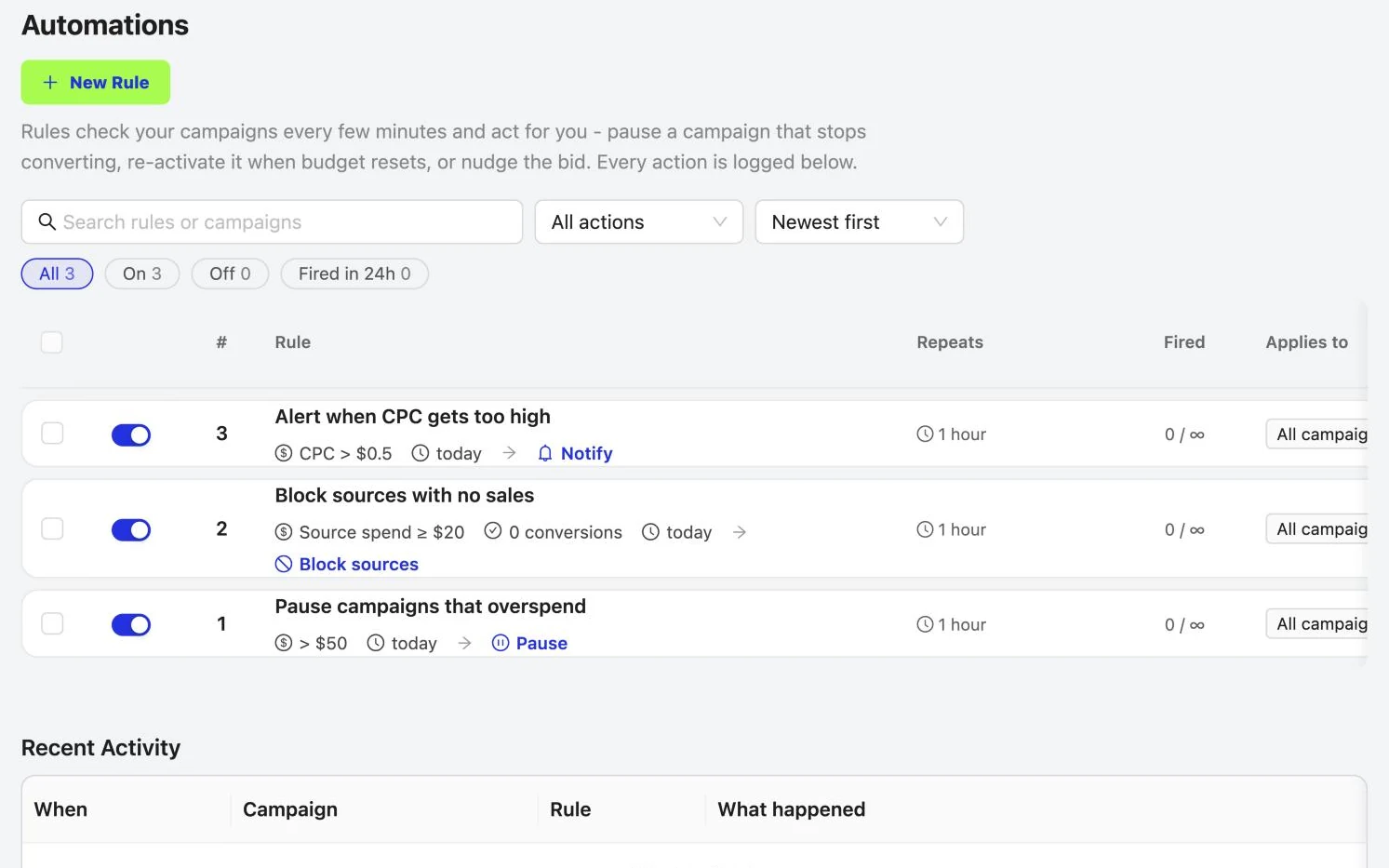
Task: Check the Block sources with no sales rule
Action: pyautogui.click(x=52, y=529)
